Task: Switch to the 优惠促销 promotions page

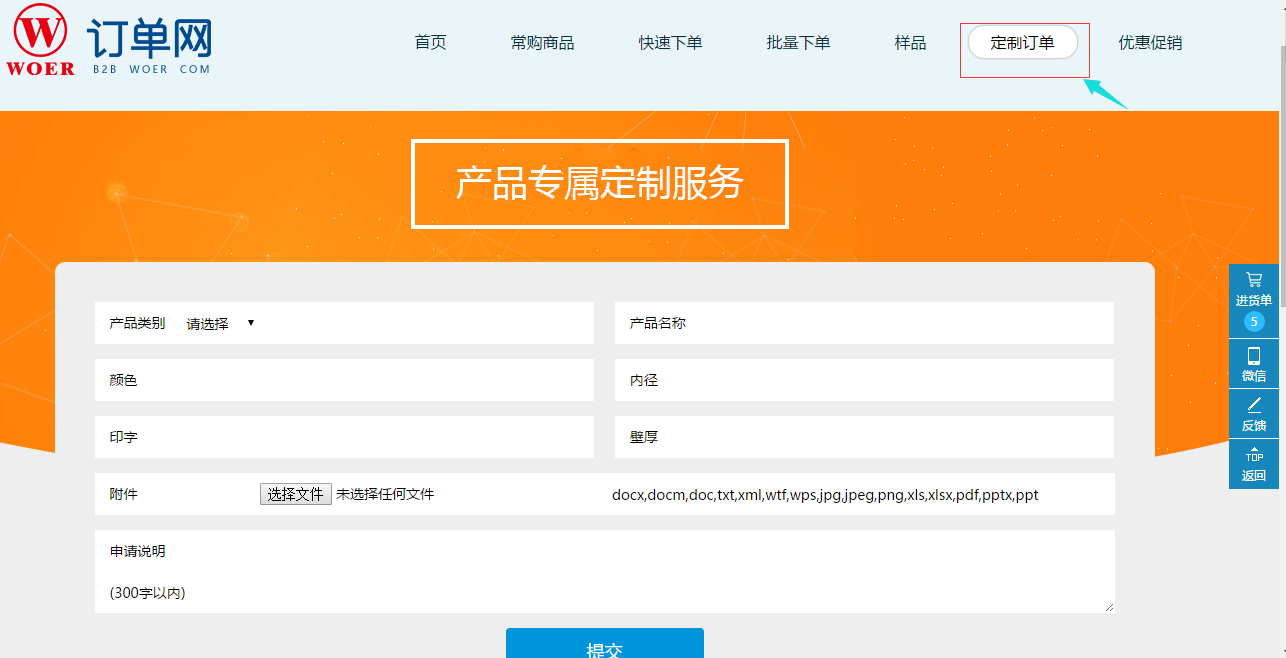Action: pyautogui.click(x=1149, y=42)
